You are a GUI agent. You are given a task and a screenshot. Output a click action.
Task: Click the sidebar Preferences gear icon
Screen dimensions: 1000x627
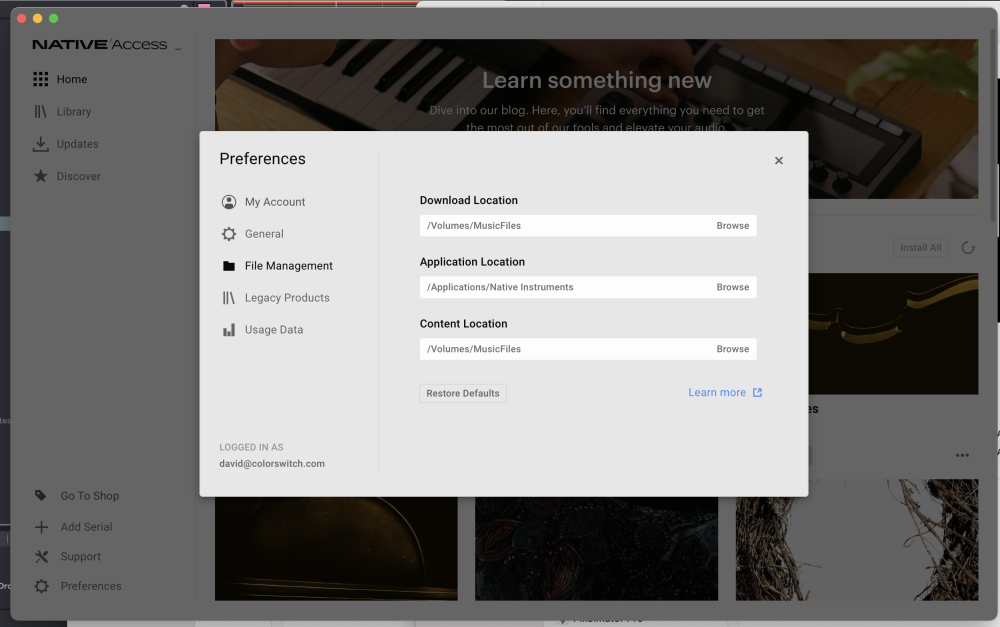pos(41,586)
